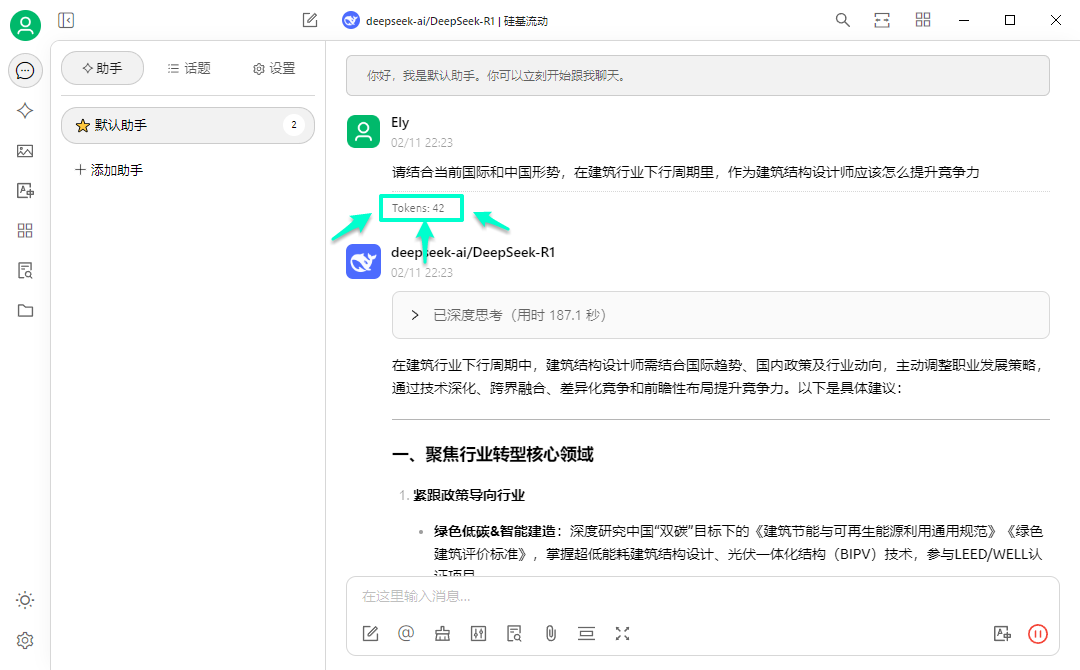
Task: Open the translate page in the left sidebar
Action: 25,191
